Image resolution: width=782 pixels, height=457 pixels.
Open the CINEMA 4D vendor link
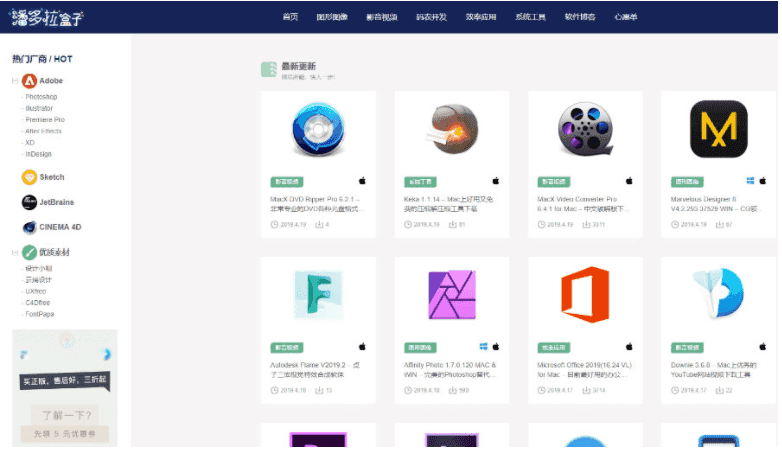point(60,227)
